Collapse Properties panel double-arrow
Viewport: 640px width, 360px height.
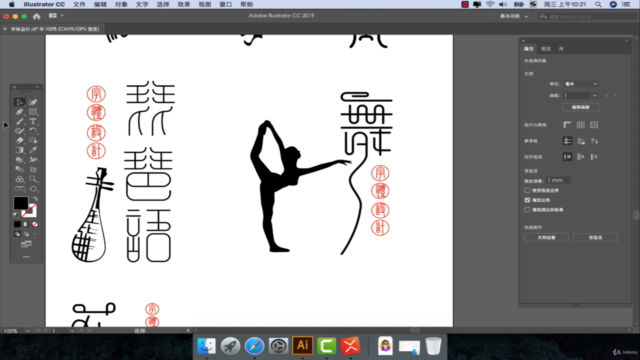pyautogui.click(x=627, y=40)
